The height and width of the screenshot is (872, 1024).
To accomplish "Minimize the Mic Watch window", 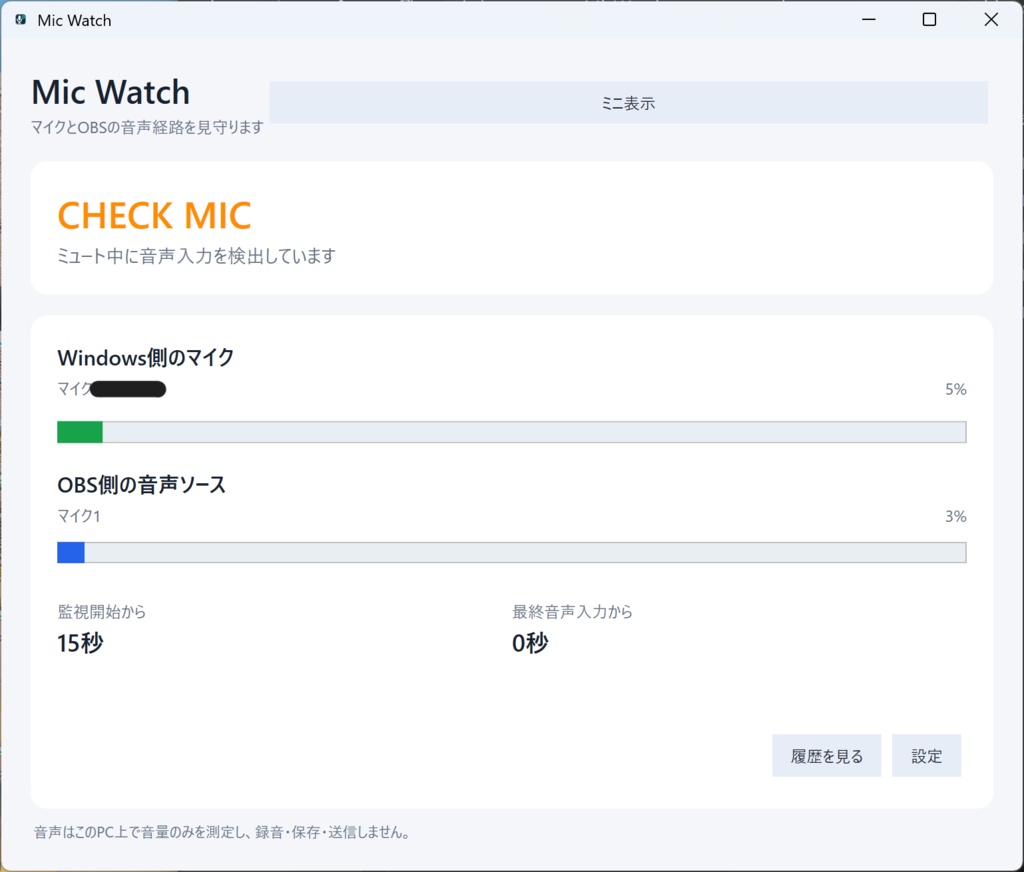I will click(x=869, y=20).
